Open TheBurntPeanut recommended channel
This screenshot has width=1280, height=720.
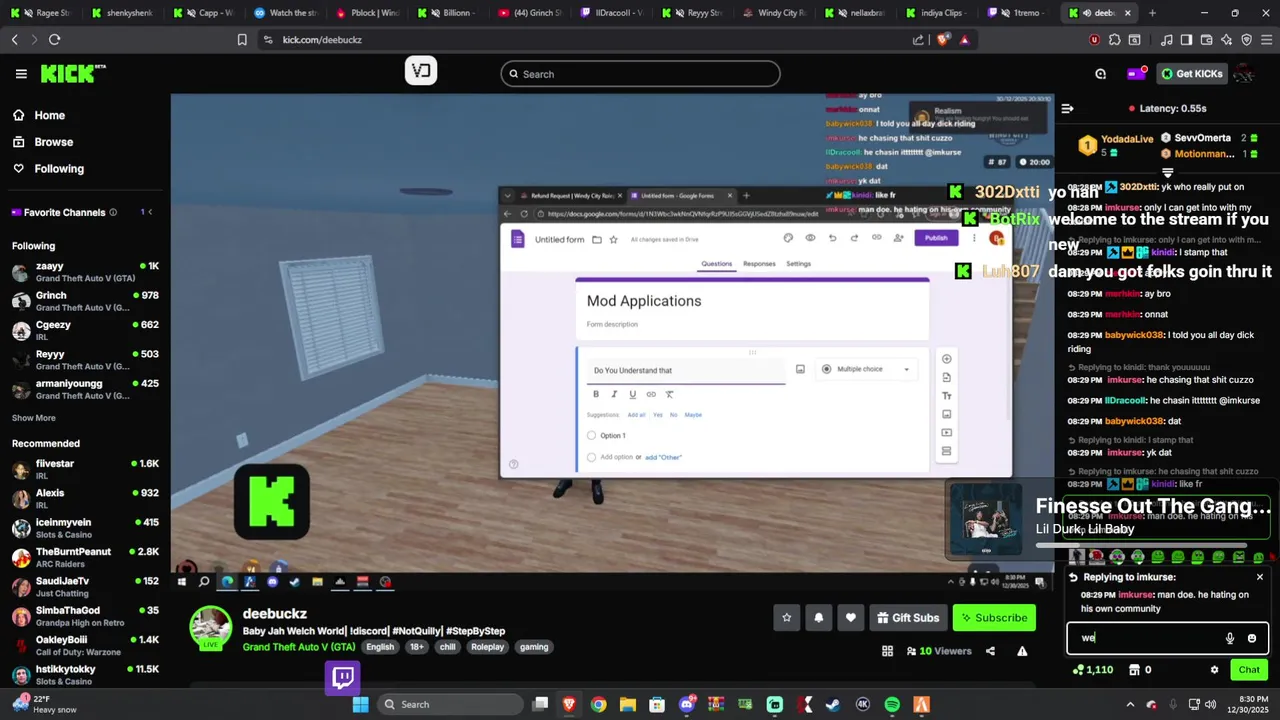coord(85,557)
